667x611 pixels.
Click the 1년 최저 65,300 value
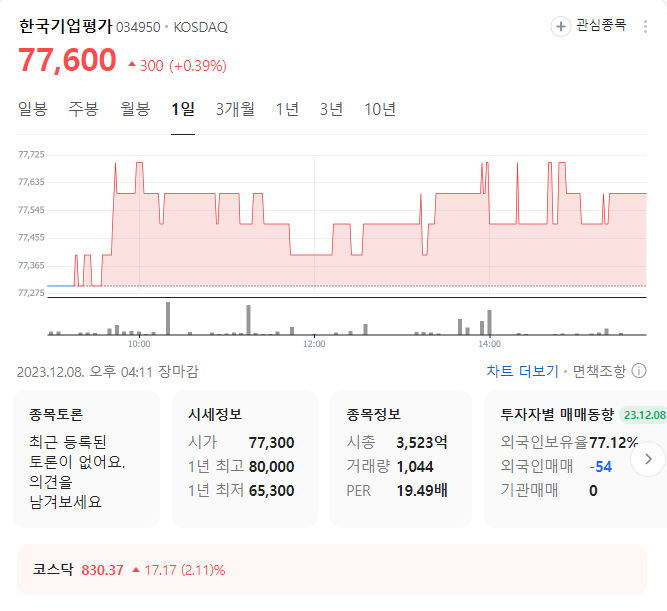[271, 491]
